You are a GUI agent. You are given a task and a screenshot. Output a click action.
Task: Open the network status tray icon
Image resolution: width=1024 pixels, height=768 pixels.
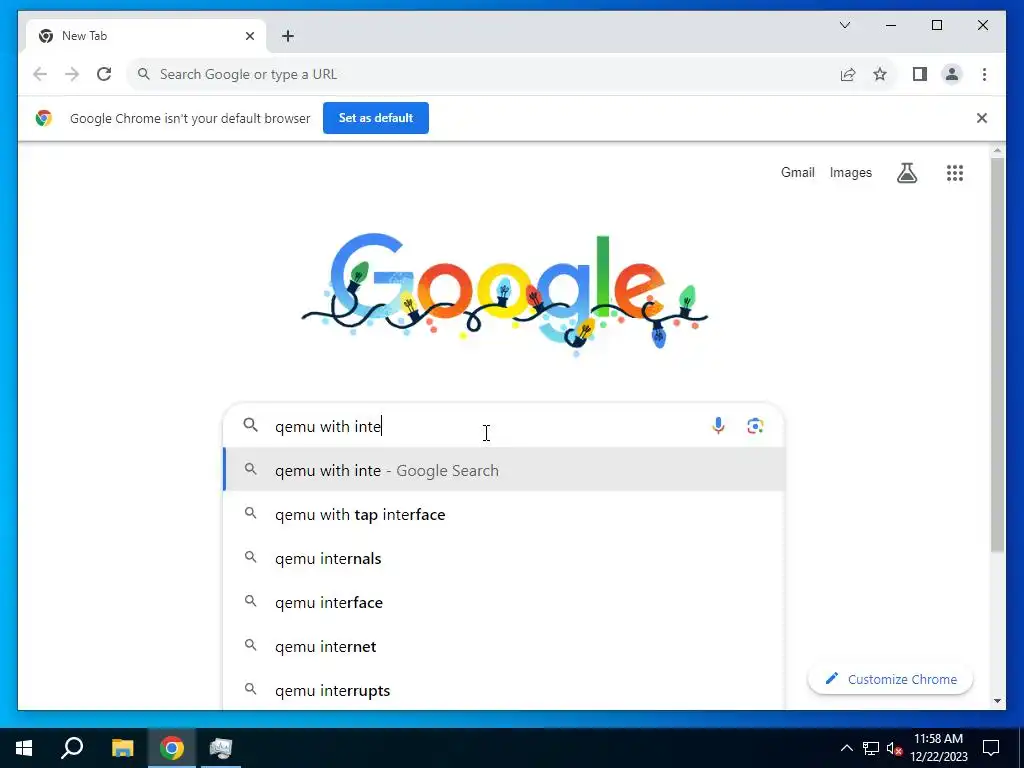pyautogui.click(x=871, y=748)
